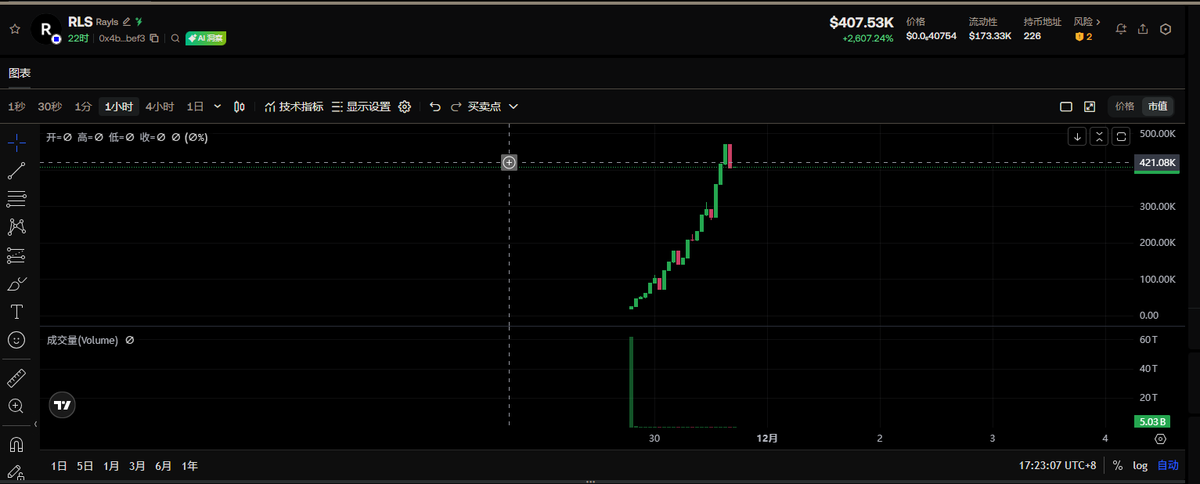This screenshot has width=1200, height=484.
Task: Open 显示设置 display settings
Action: point(361,106)
